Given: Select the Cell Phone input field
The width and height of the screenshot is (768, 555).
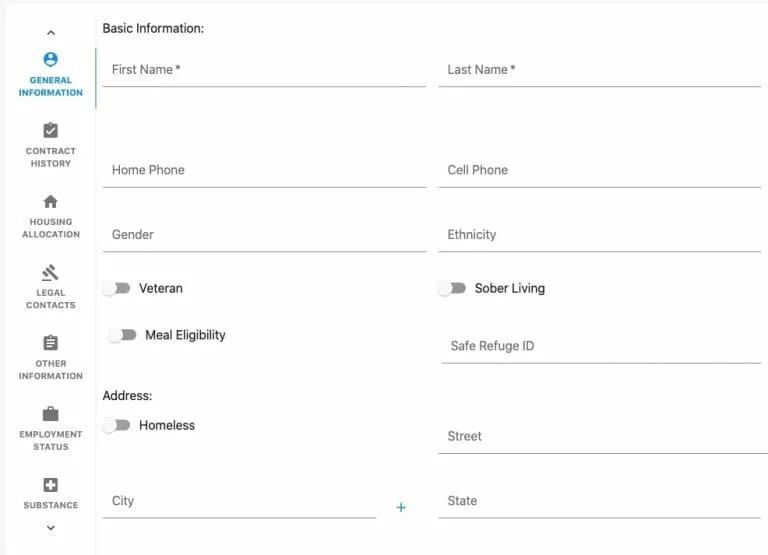Looking at the screenshot, I should pos(600,170).
